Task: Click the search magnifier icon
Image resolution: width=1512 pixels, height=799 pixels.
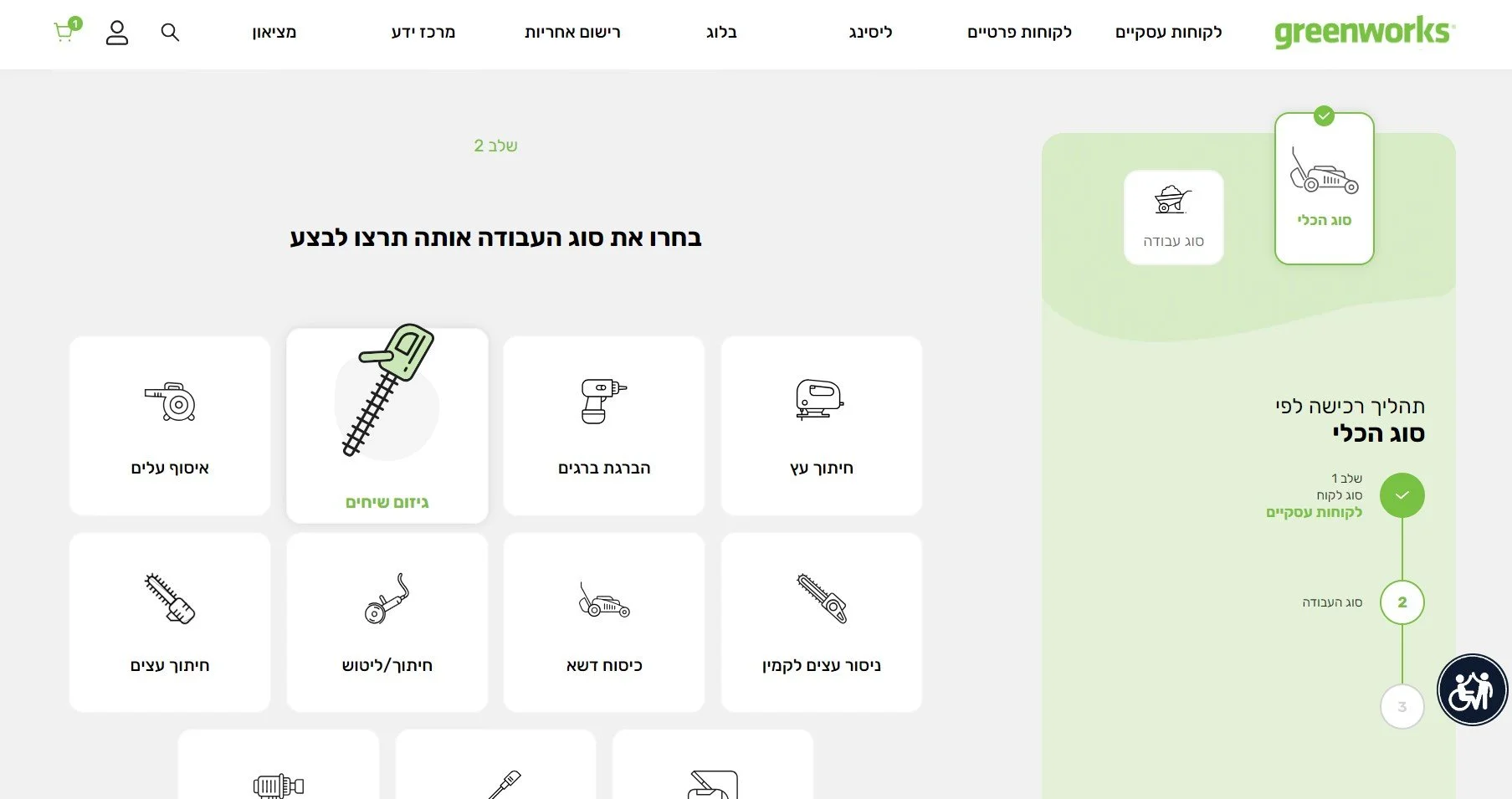Action: (x=170, y=33)
